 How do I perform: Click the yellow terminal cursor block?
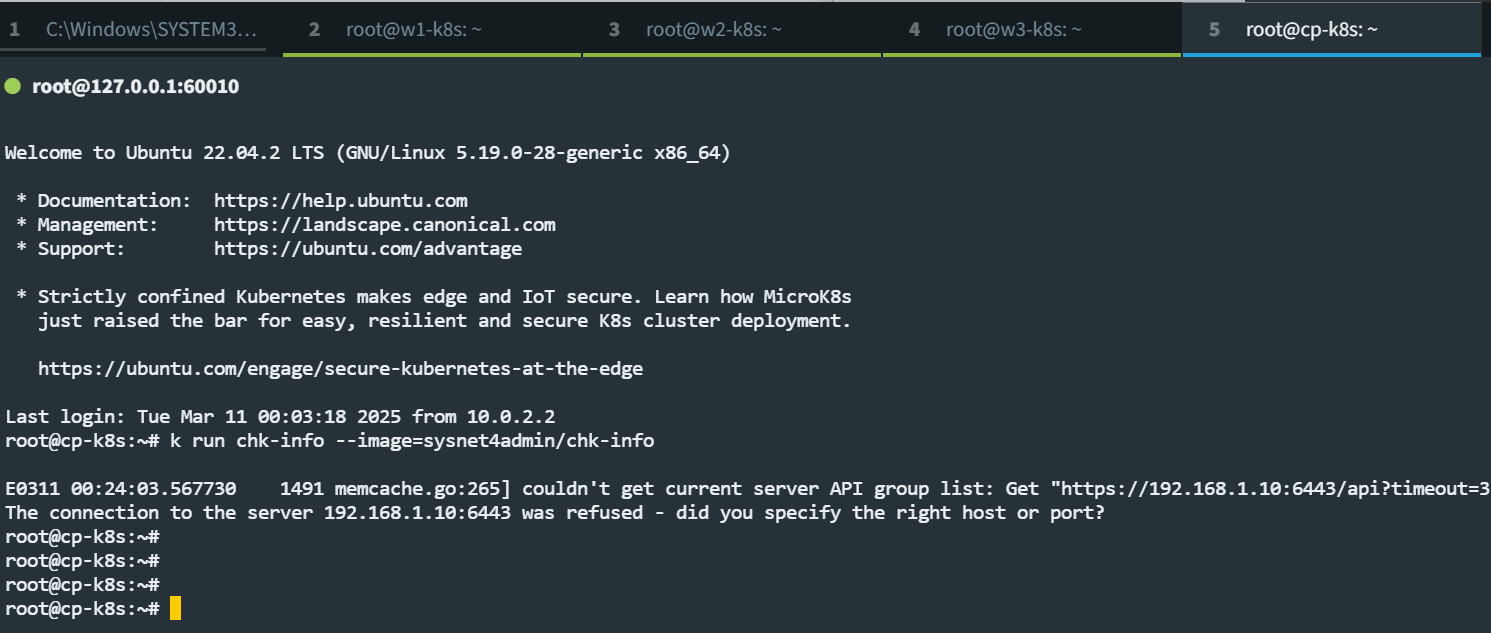(175, 608)
